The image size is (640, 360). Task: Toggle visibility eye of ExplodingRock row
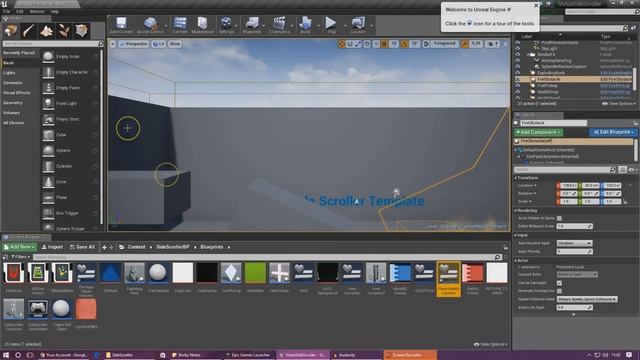518,73
